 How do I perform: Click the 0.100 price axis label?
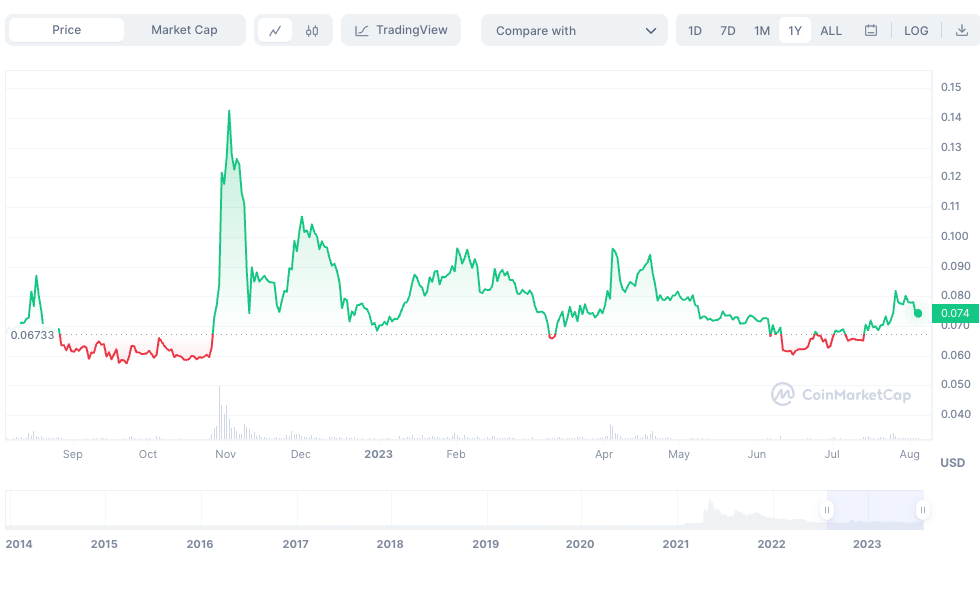click(954, 236)
